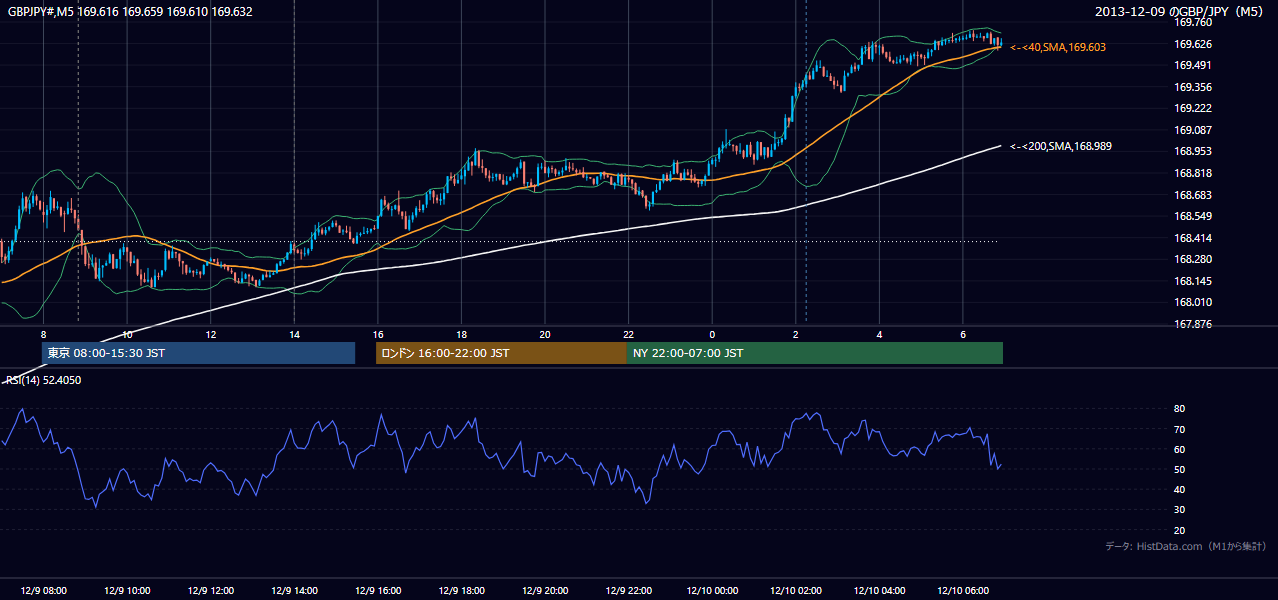This screenshot has height=600, width=1278.
Task: Click price axis value 169.222
Action: [x=1192, y=108]
